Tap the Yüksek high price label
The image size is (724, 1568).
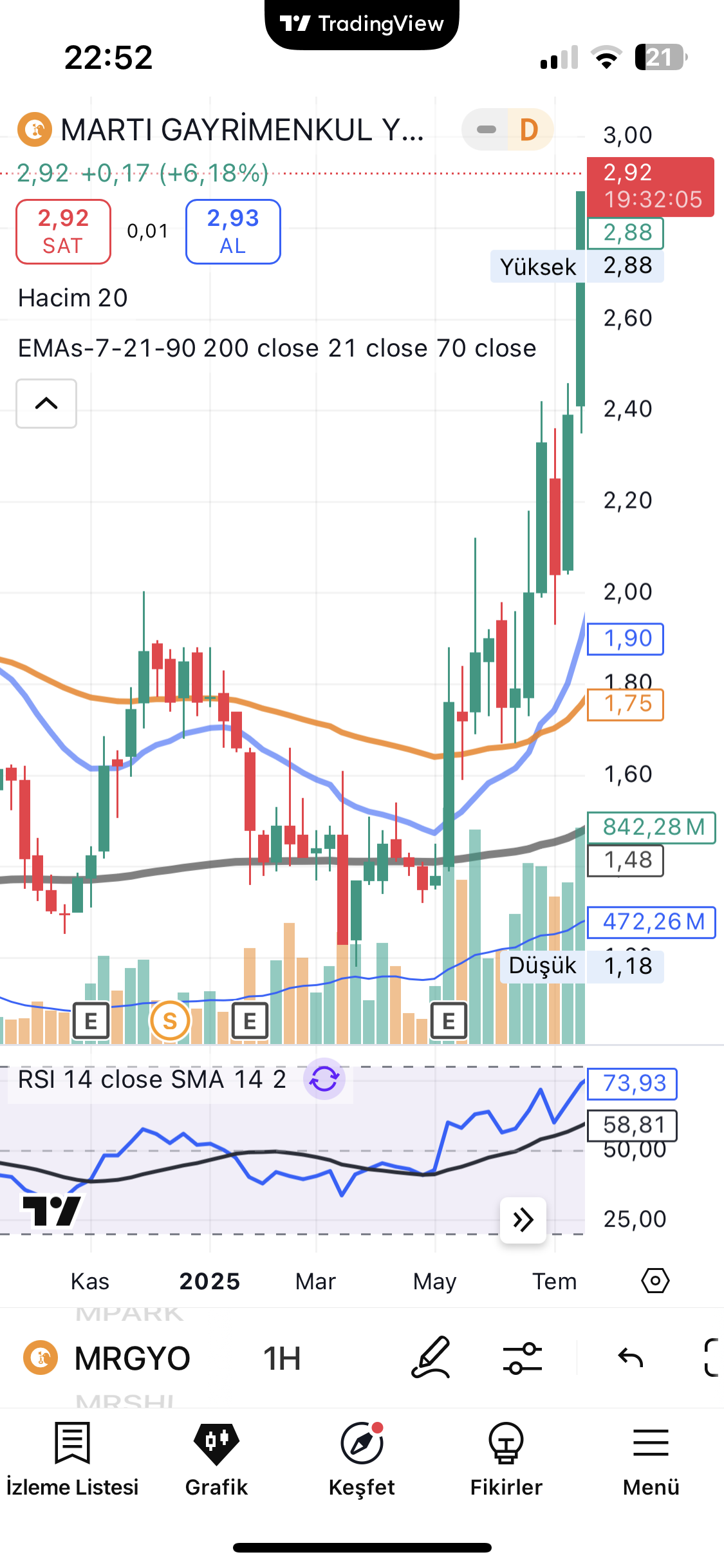[x=538, y=266]
